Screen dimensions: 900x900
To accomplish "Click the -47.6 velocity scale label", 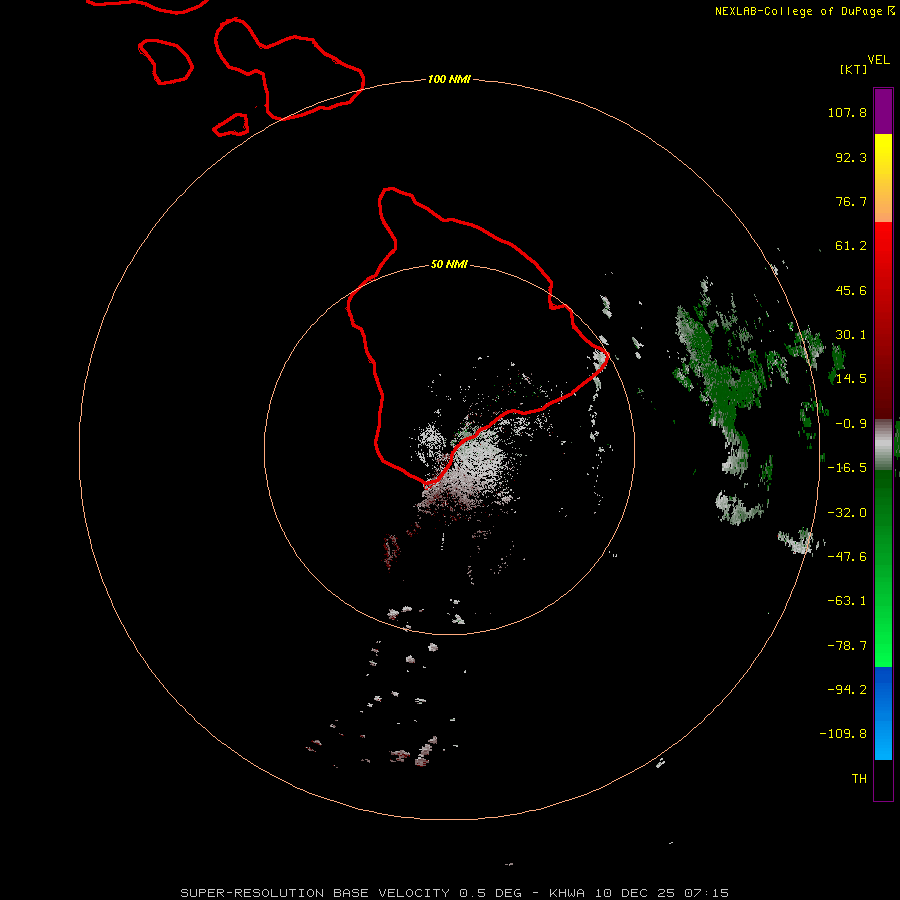I will point(847,557).
